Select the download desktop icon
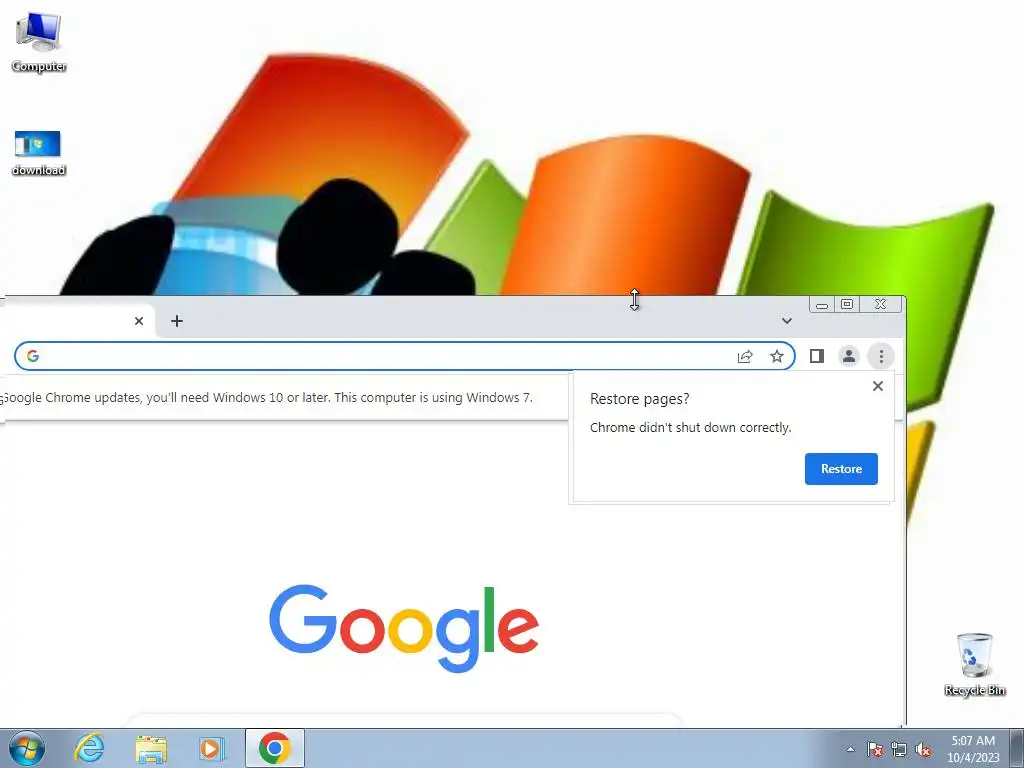This screenshot has width=1024, height=768. pyautogui.click(x=39, y=153)
